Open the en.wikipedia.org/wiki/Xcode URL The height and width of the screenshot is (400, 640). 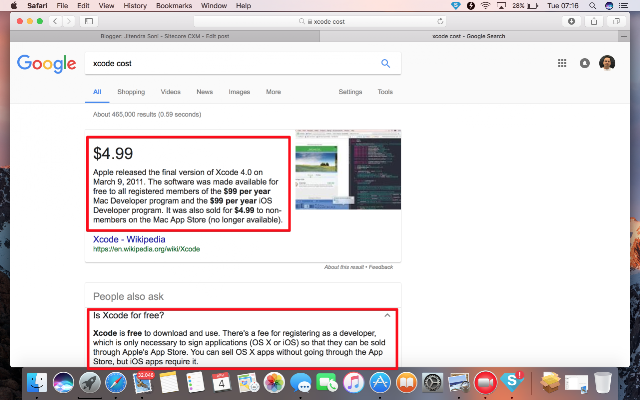pyautogui.click(x=147, y=249)
